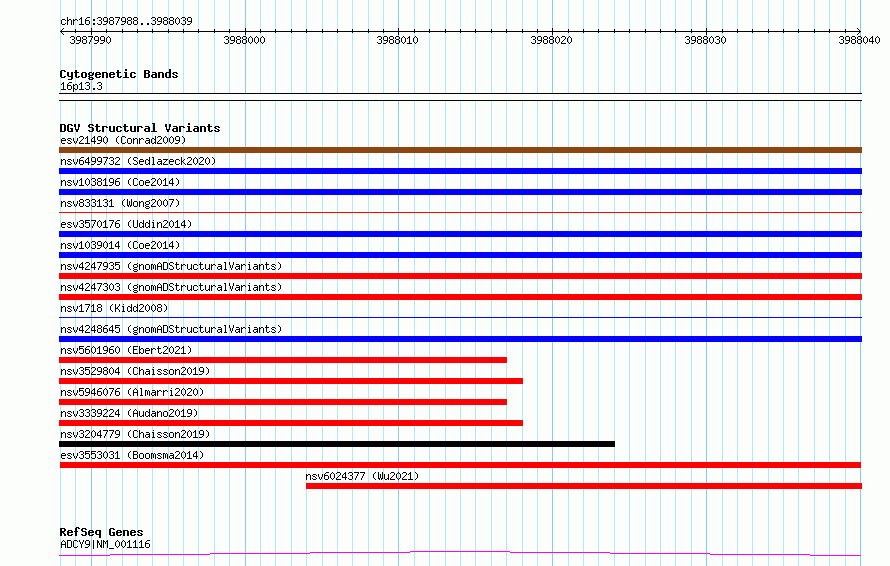Click ruler position 3988010
890x566 pixels.
click(x=397, y=40)
